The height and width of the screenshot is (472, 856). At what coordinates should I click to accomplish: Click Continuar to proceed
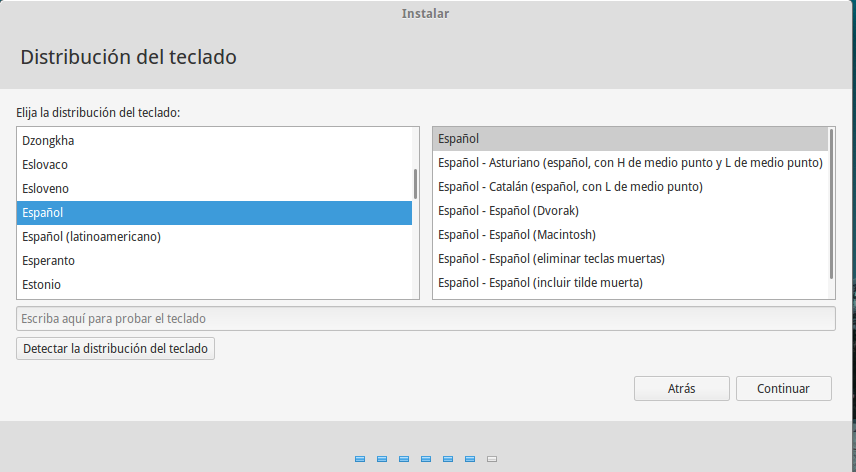pyautogui.click(x=784, y=388)
